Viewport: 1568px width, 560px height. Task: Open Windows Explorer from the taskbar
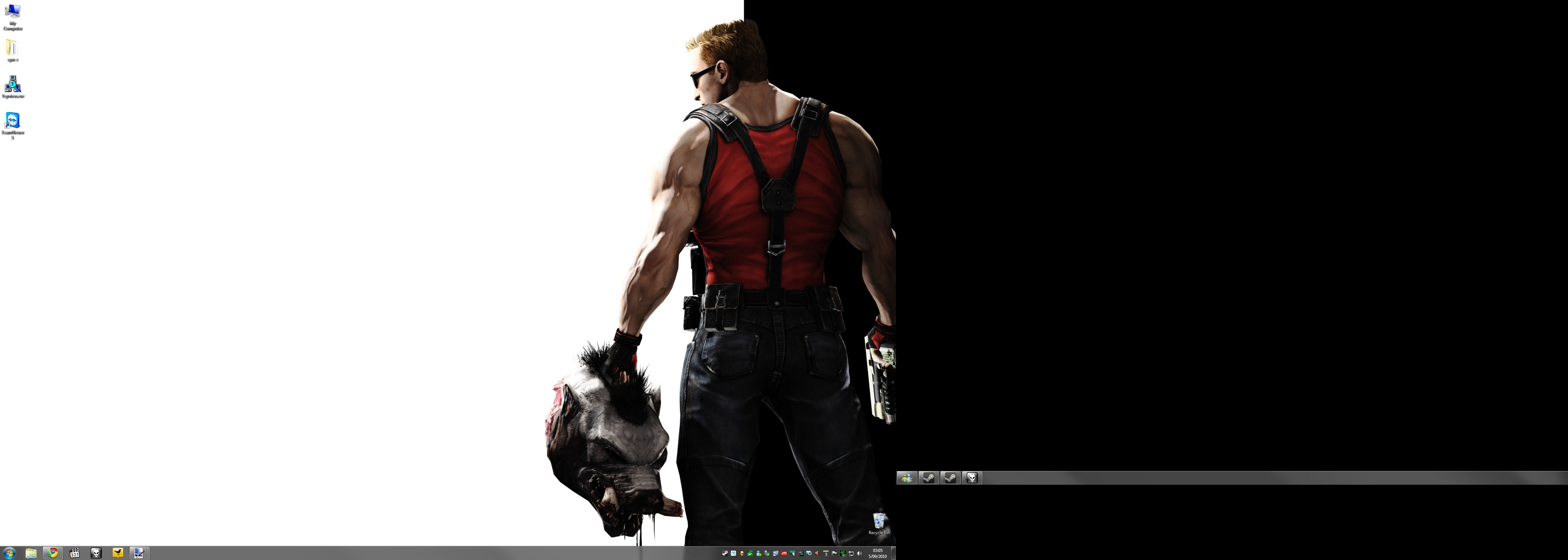[x=30, y=553]
